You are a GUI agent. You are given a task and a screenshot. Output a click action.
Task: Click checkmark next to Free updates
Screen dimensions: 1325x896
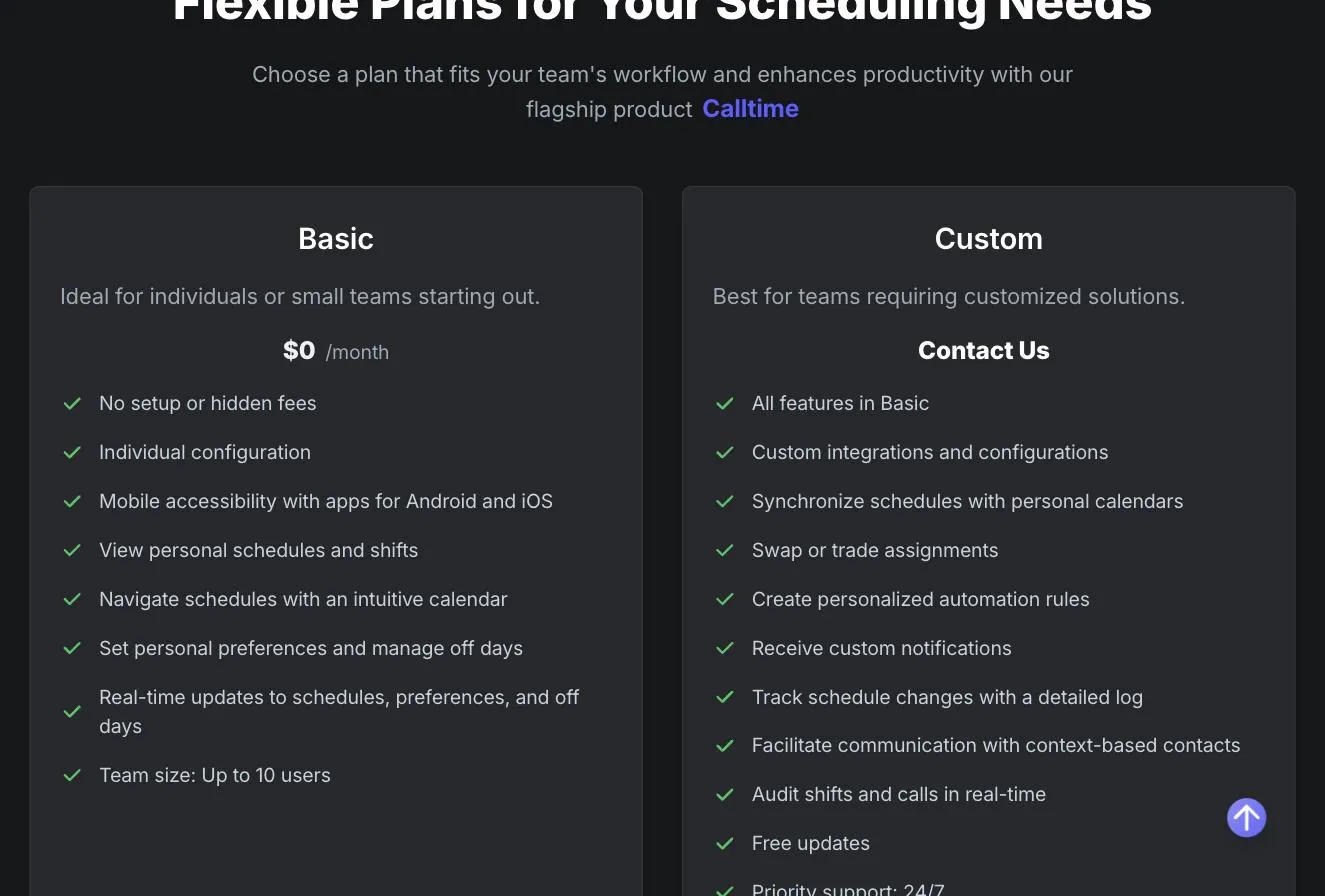tap(725, 844)
